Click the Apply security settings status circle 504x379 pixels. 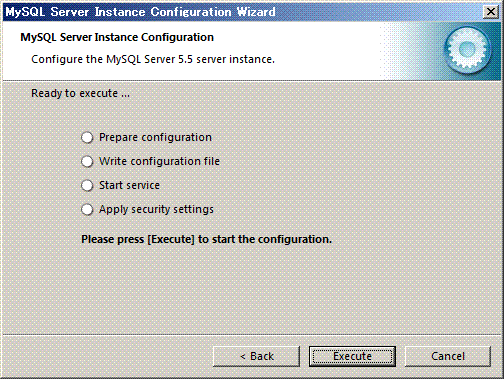(x=87, y=209)
